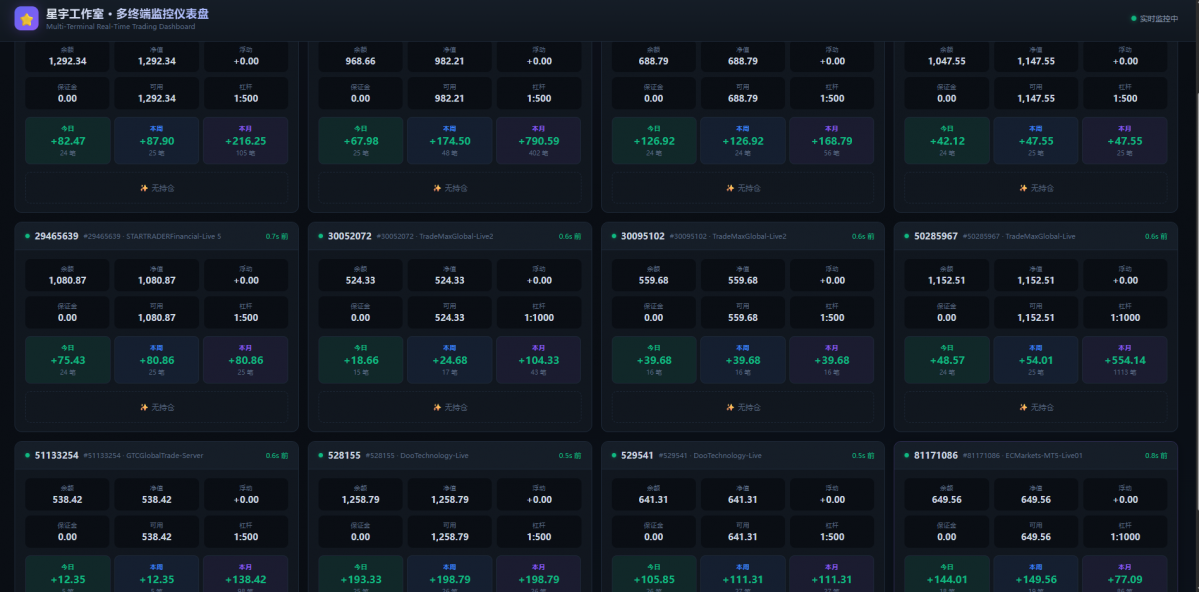This screenshot has width=1199, height=592.
Task: Click the STARTRADERFinancial-Live 5 server label
Action: 174,236
